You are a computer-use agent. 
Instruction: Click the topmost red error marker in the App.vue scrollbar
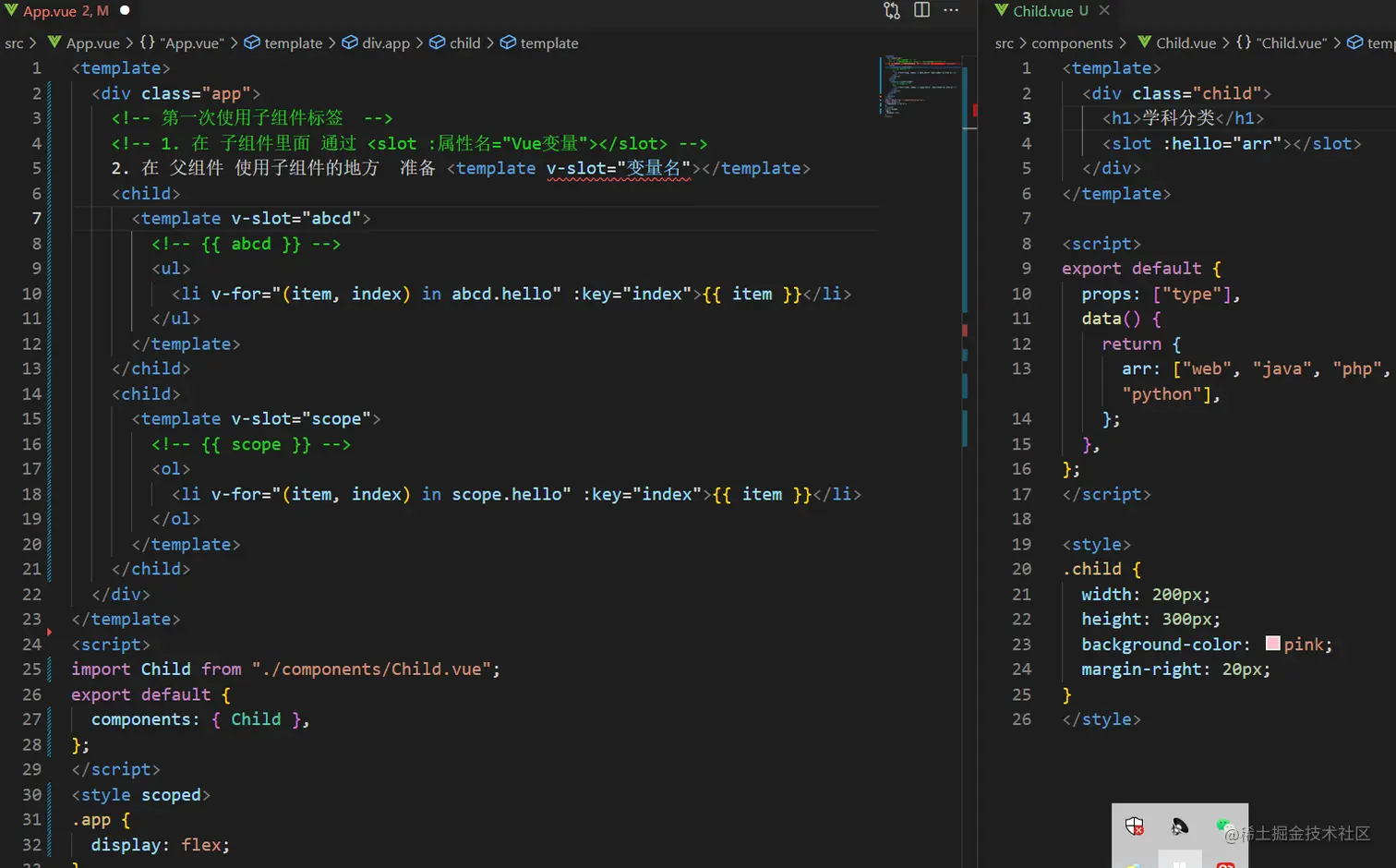point(974,110)
